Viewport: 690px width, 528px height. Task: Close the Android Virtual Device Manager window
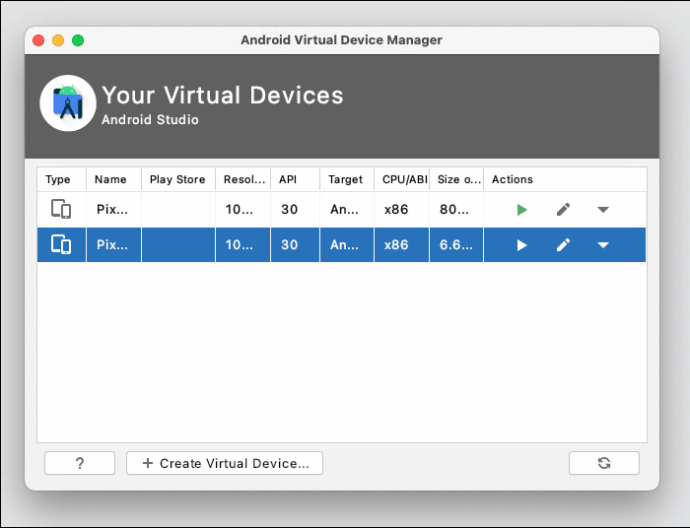tap(38, 40)
